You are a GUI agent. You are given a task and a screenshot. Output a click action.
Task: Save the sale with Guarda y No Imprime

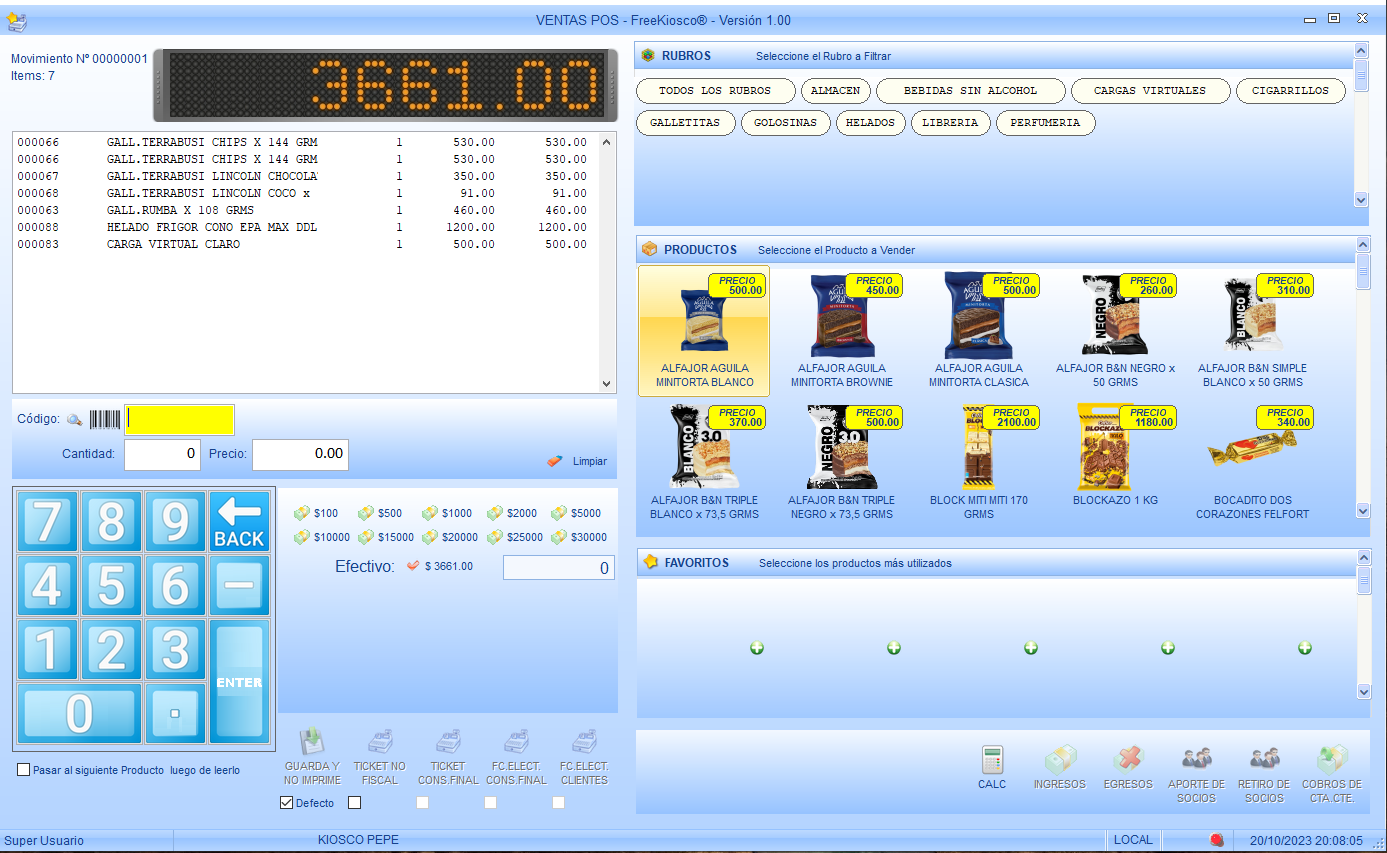[312, 756]
